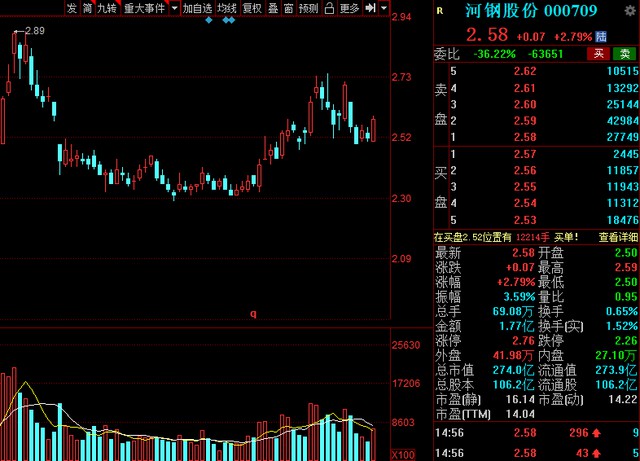
Task: Select 复权 in the chart toolbar
Action: coord(253,8)
